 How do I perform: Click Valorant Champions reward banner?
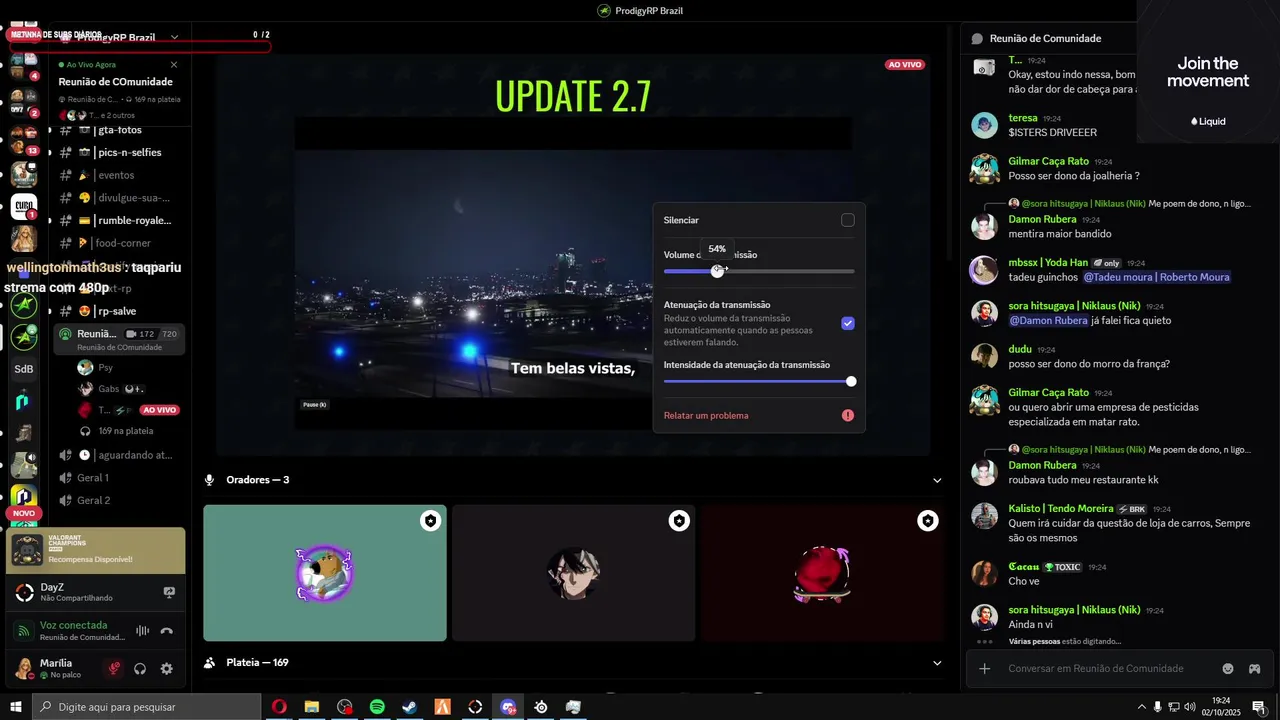[x=96, y=550]
